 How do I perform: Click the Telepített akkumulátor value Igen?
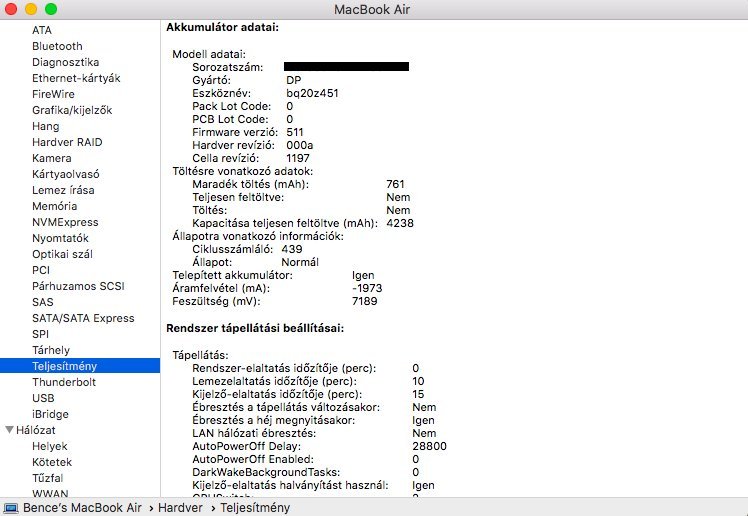pos(363,275)
